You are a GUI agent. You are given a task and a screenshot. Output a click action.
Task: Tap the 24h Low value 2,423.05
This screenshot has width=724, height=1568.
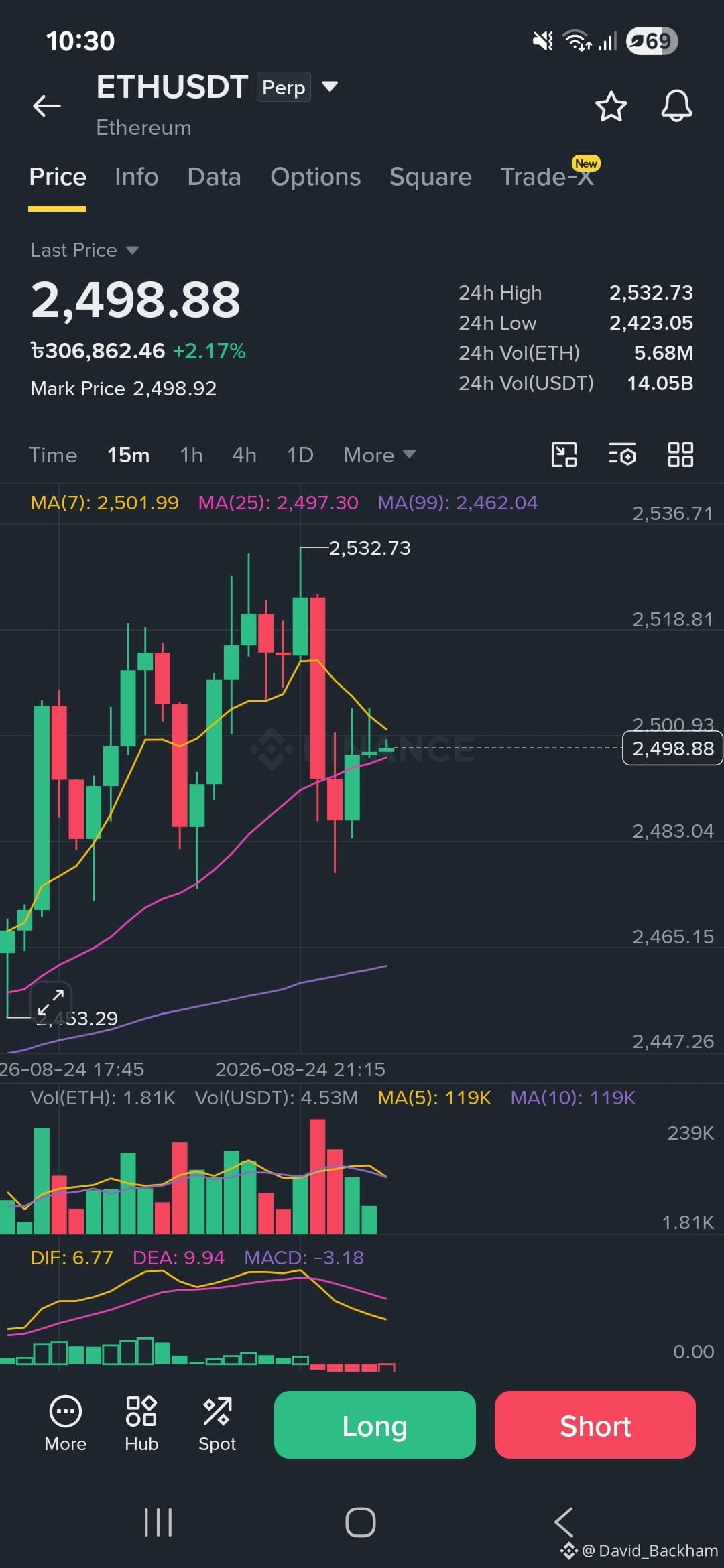(651, 323)
